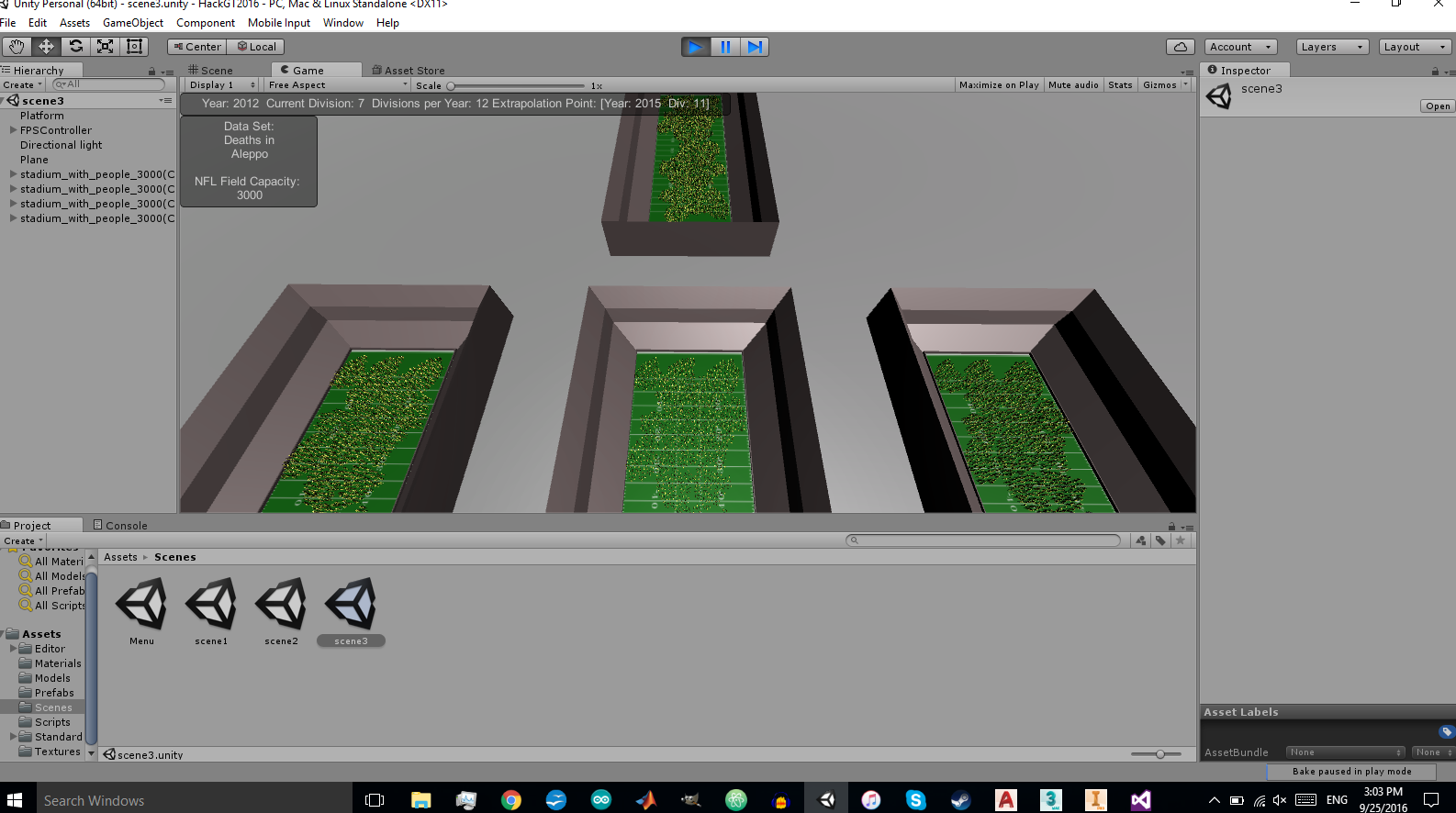Select the scene1 asset

click(211, 611)
